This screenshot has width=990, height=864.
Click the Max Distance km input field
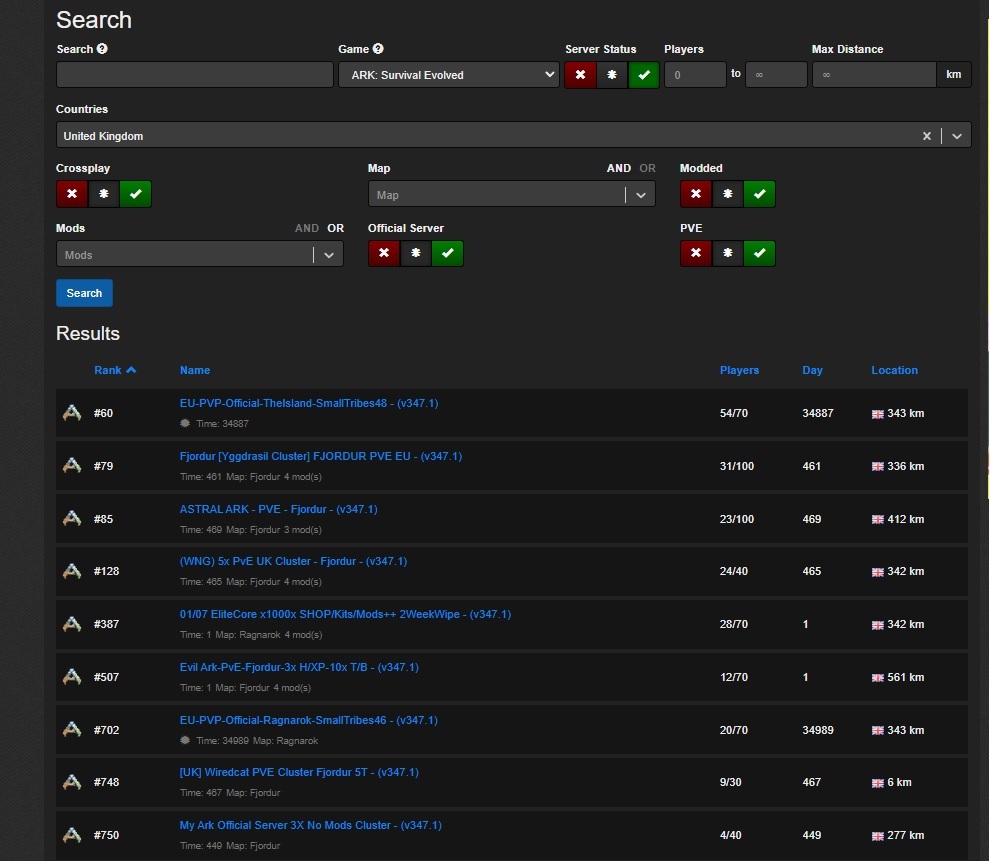click(x=874, y=75)
